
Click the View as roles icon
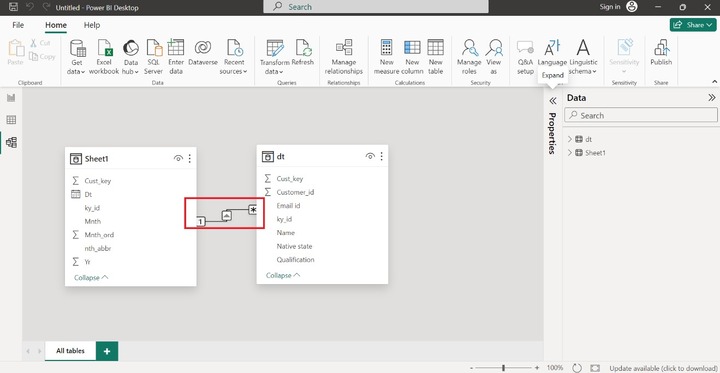point(494,47)
